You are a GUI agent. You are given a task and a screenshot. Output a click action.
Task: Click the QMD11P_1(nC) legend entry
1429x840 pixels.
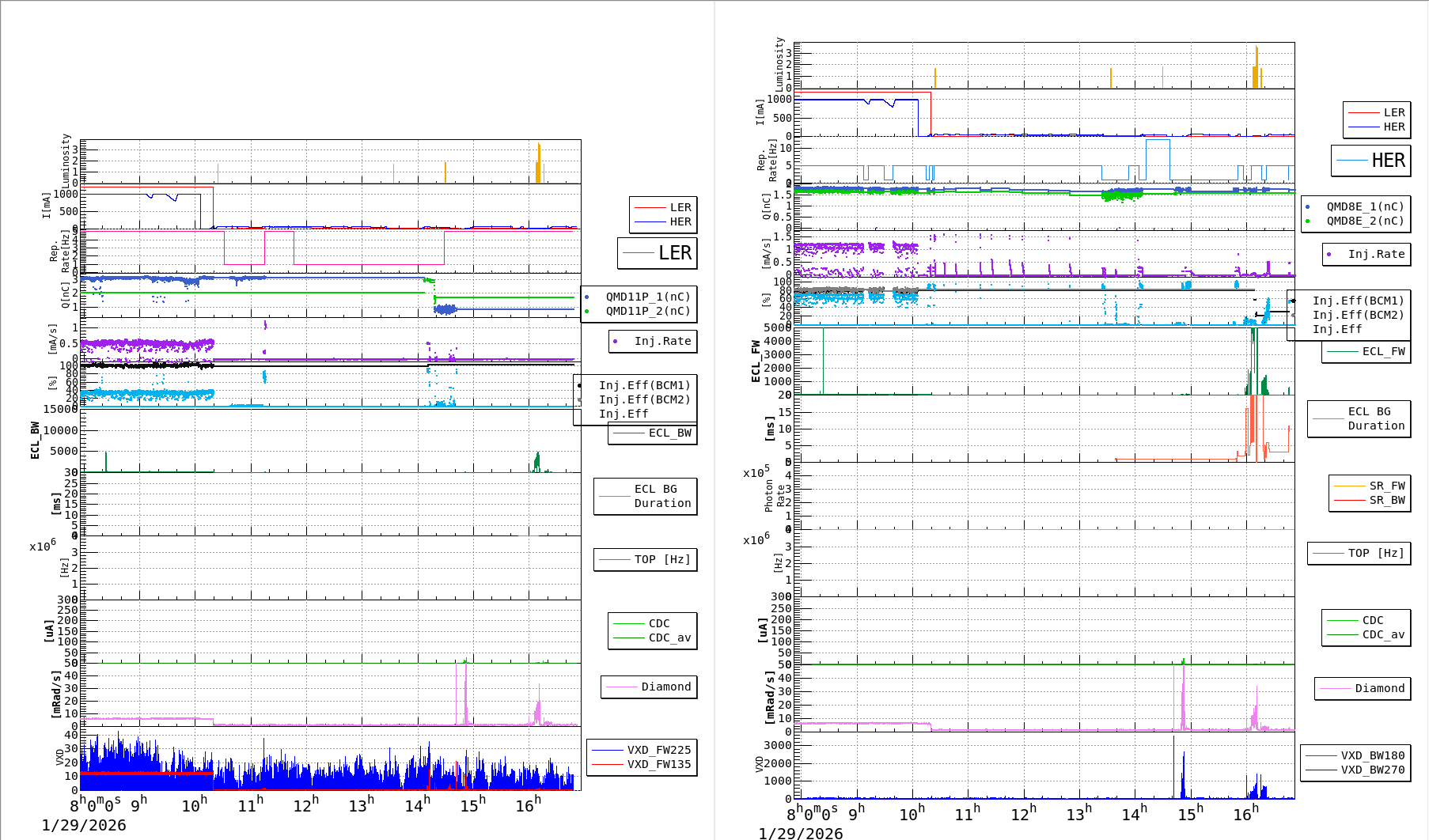click(x=647, y=297)
